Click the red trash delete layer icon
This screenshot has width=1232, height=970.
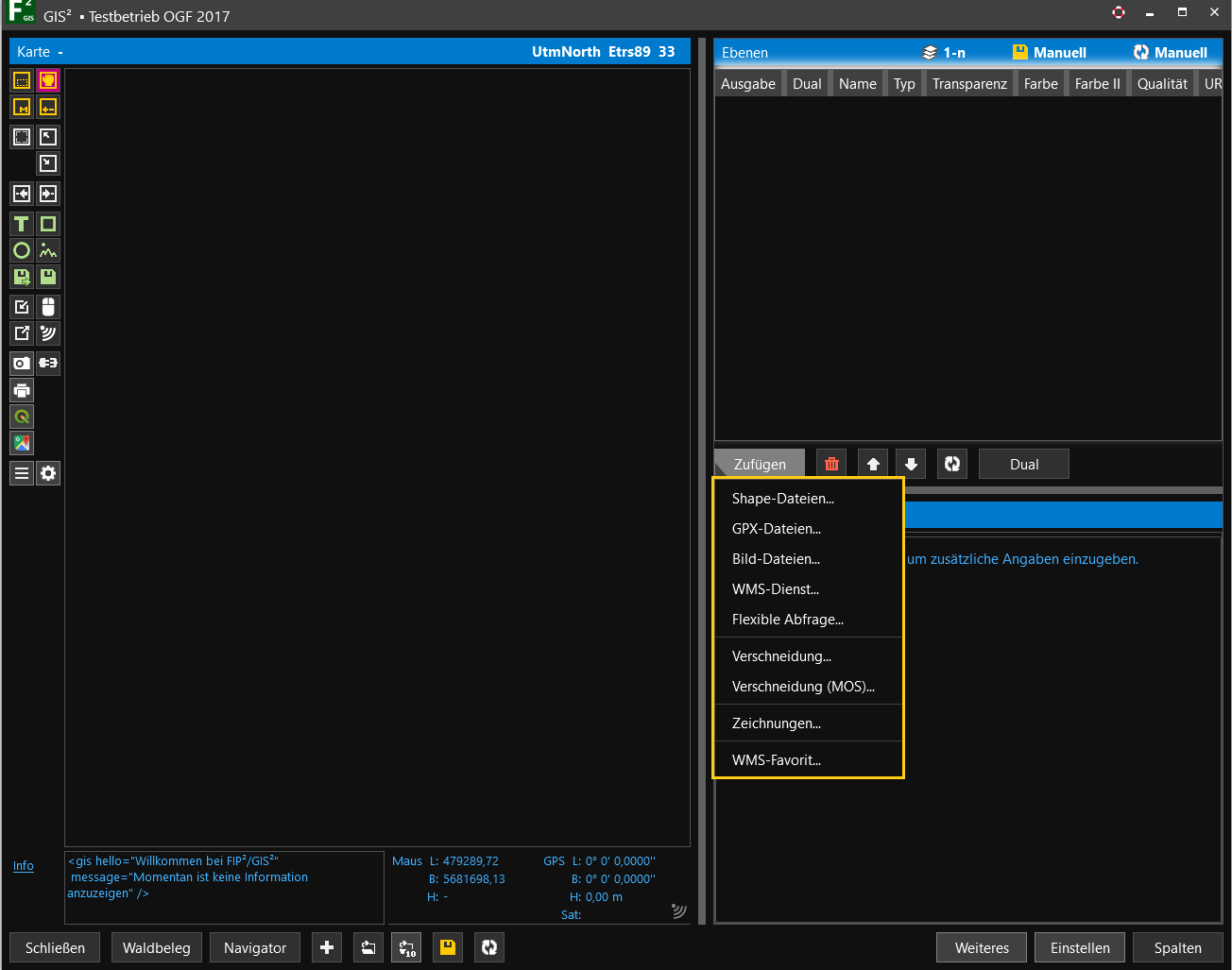[831, 464]
